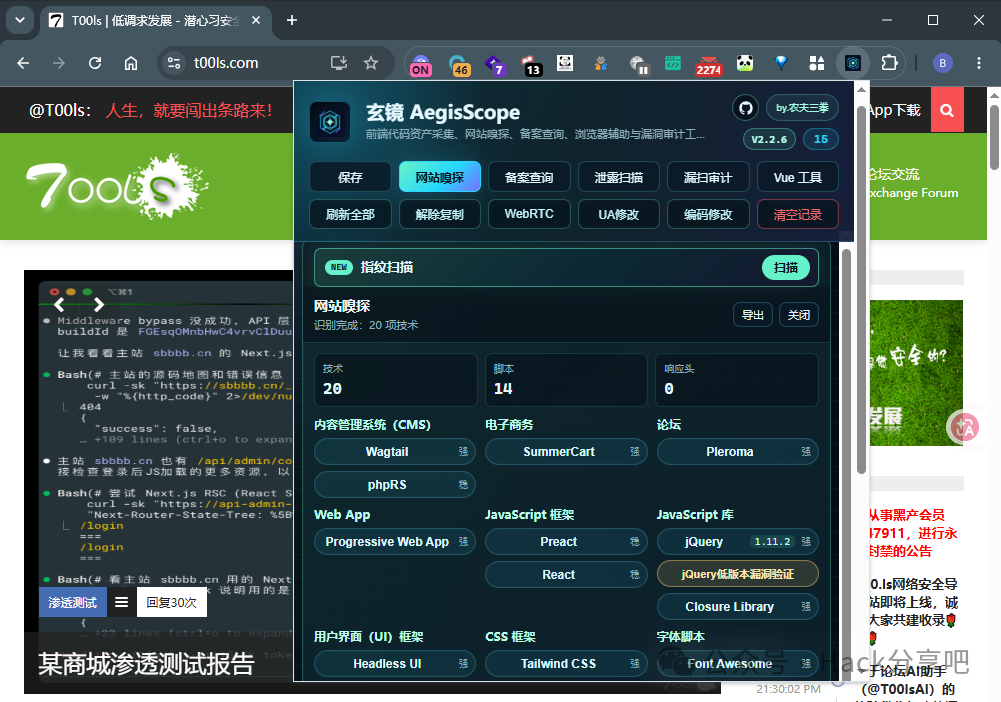The image size is (1001, 702).
Task: Click the UA修改 button
Action: click(x=619, y=214)
